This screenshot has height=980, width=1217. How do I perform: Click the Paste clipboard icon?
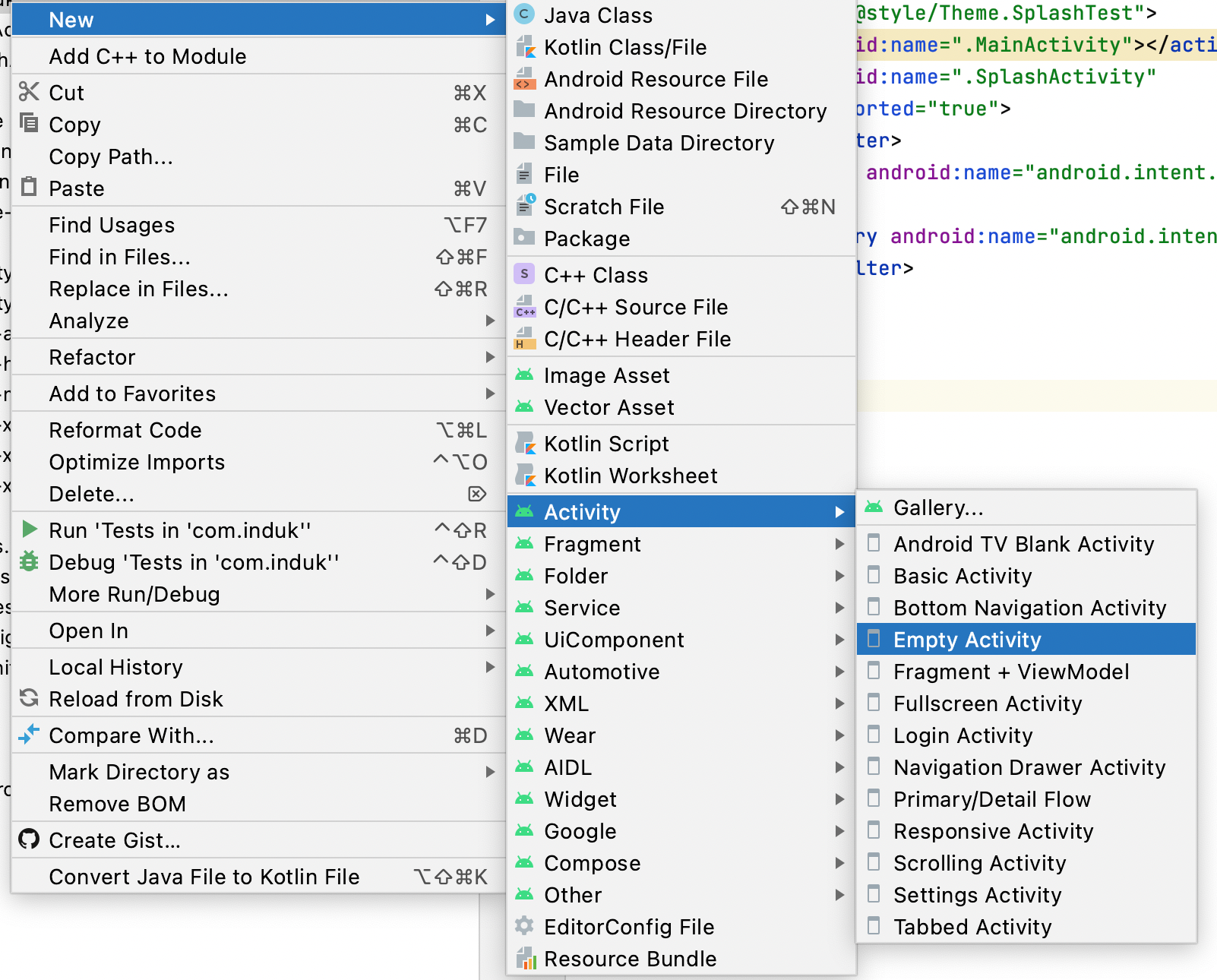click(x=29, y=187)
